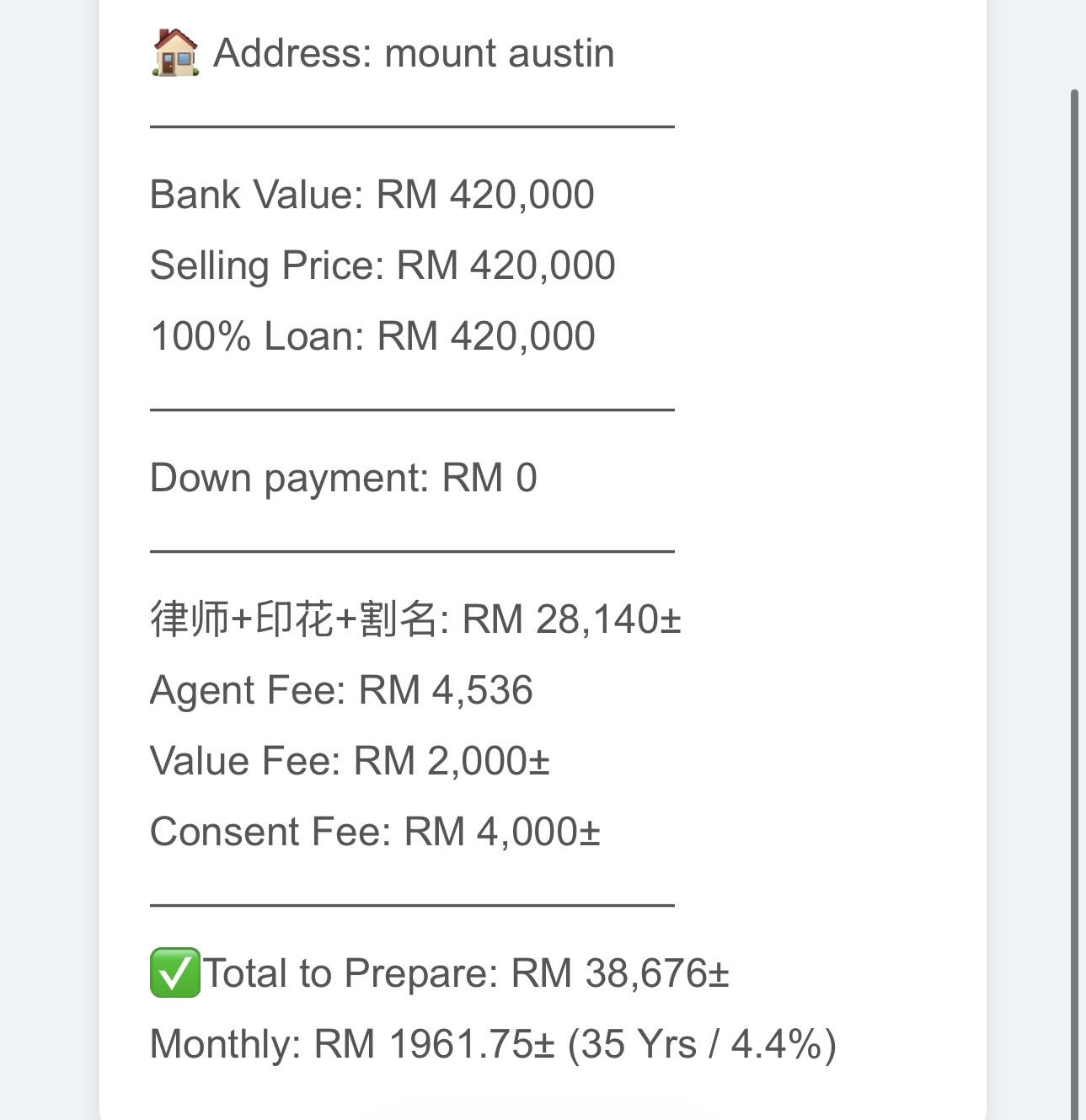
Task: Click the '(35 Yrs / 4.4%)' loan terms
Action: 701,1044
